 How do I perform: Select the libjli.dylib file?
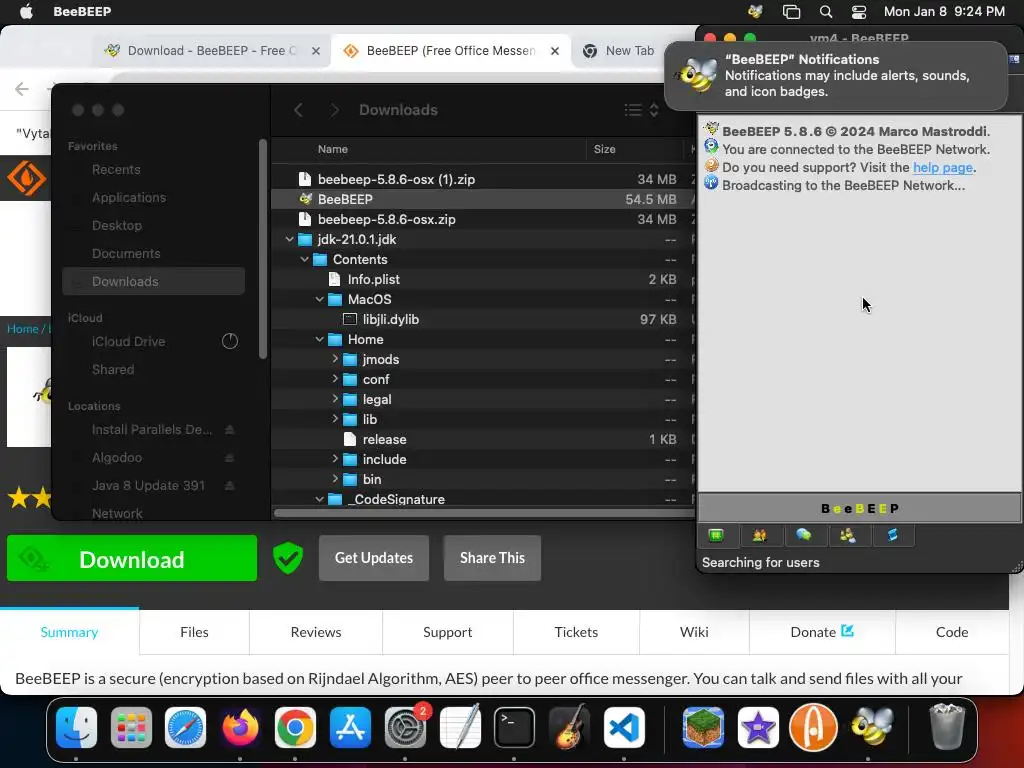coord(483,319)
